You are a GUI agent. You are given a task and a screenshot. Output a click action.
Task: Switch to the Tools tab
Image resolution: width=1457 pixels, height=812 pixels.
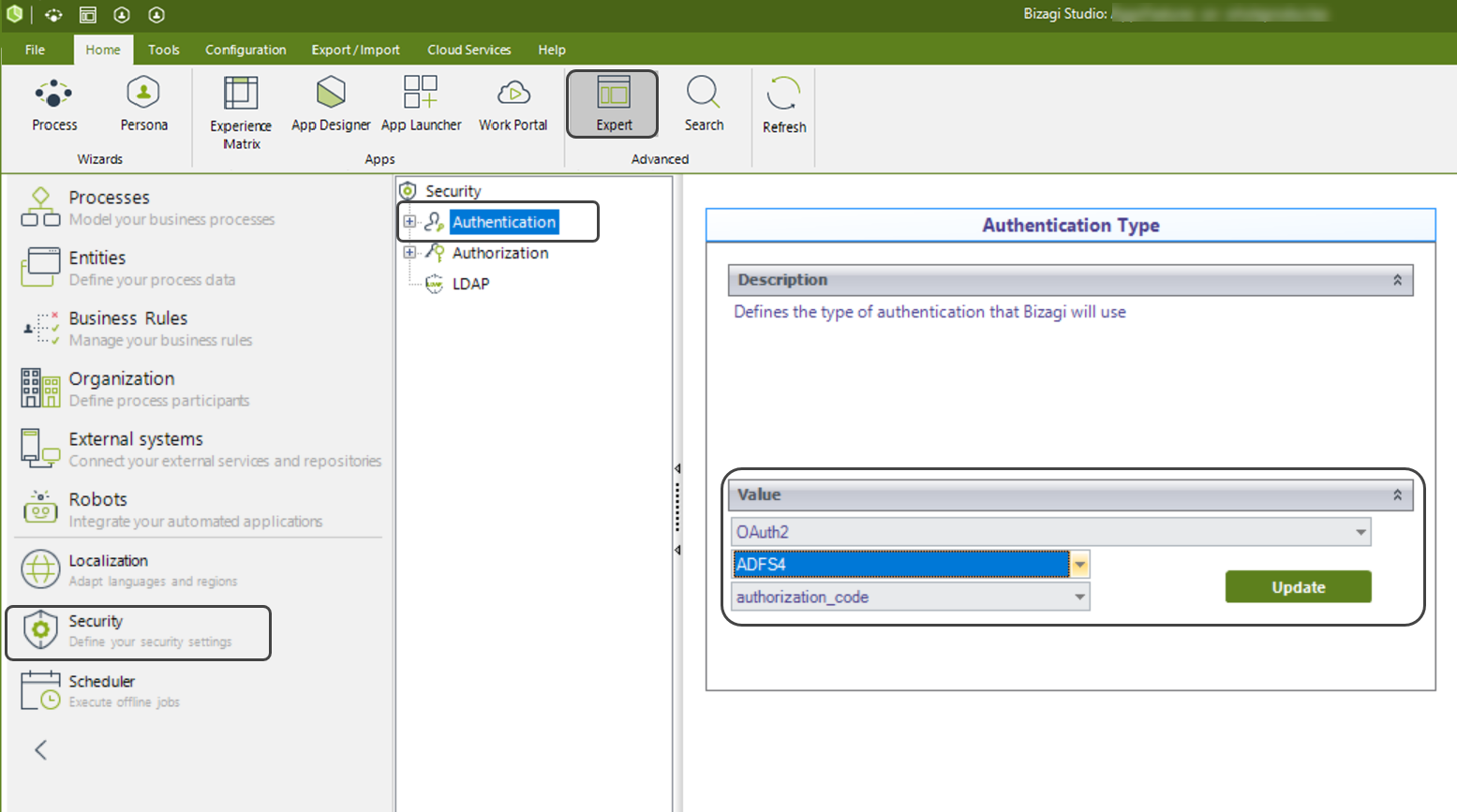click(x=163, y=50)
